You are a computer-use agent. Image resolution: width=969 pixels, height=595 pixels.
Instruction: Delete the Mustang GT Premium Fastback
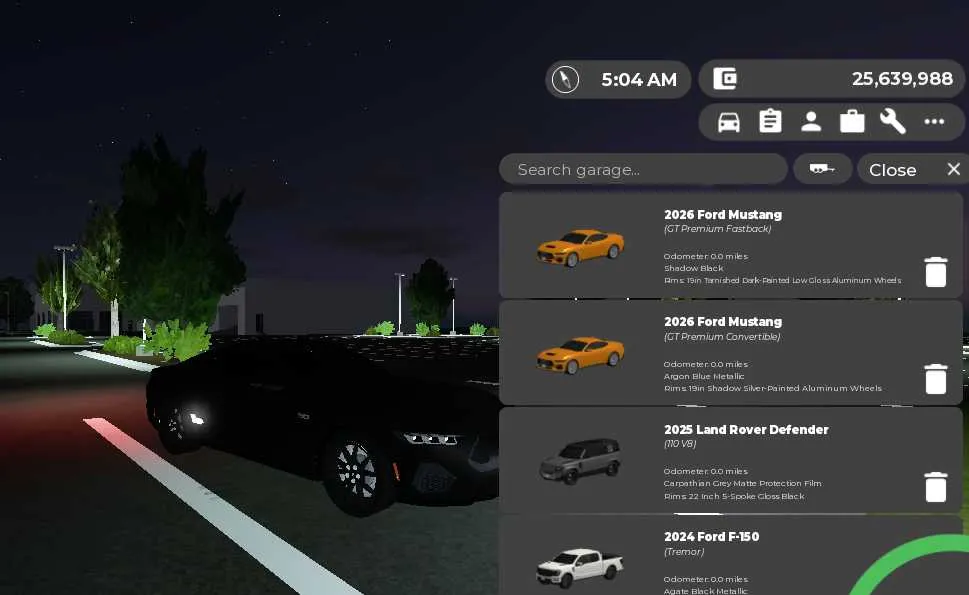(936, 272)
